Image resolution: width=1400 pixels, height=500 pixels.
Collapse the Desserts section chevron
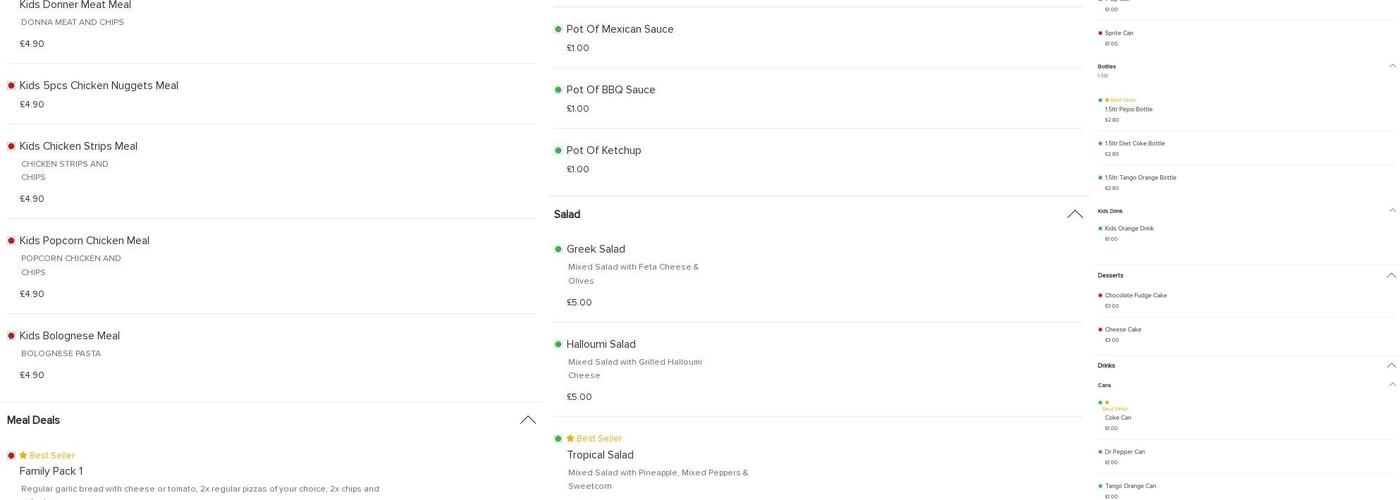tap(1391, 275)
